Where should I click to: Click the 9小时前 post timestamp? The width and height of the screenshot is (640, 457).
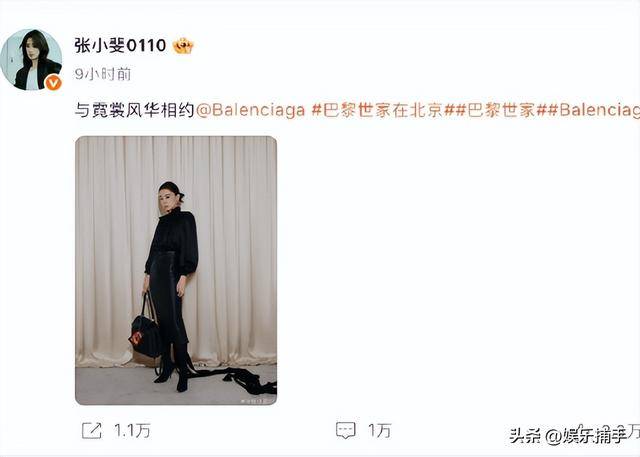click(x=103, y=74)
